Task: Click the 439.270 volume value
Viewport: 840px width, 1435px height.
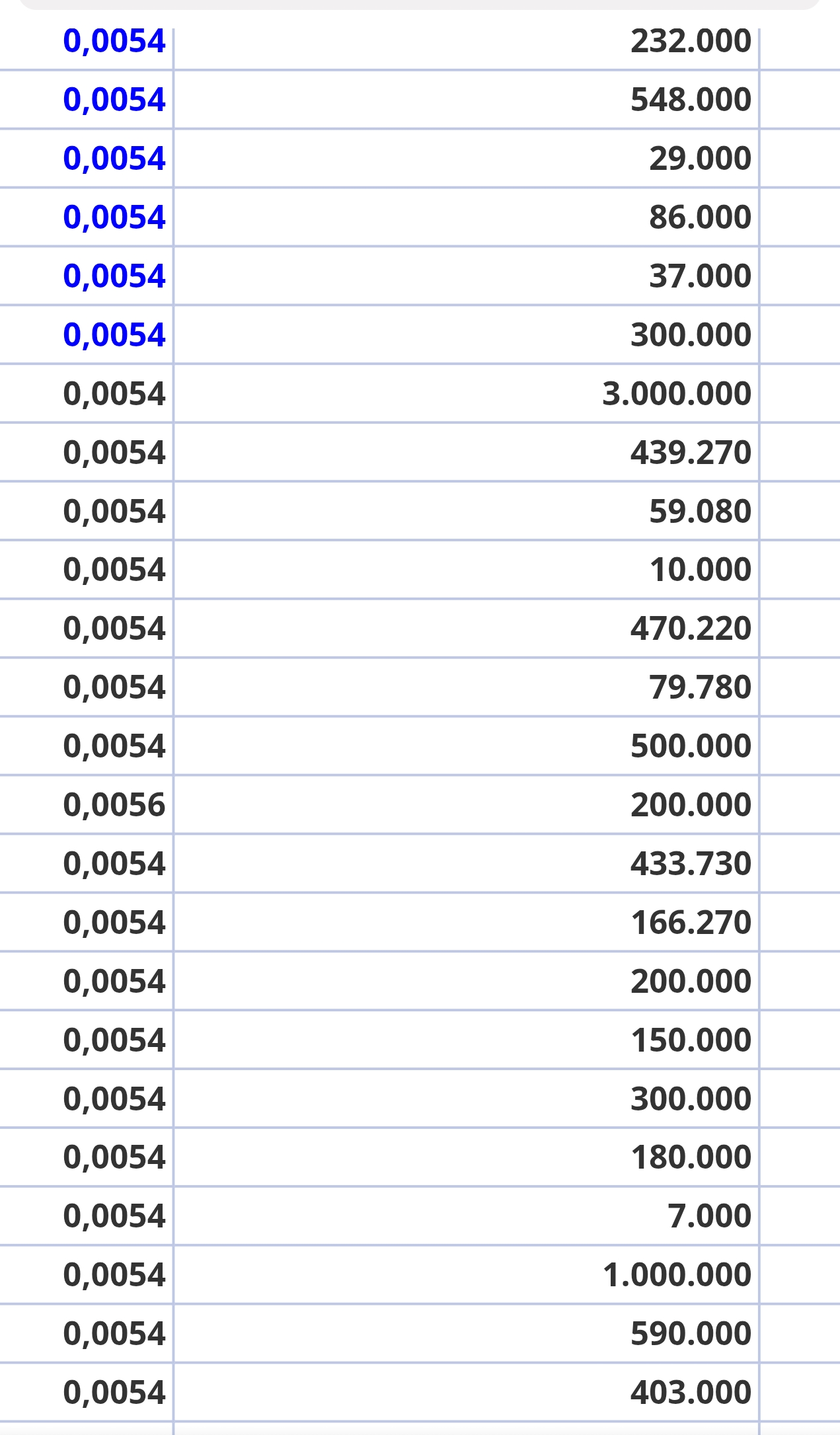Action: pyautogui.click(x=691, y=453)
